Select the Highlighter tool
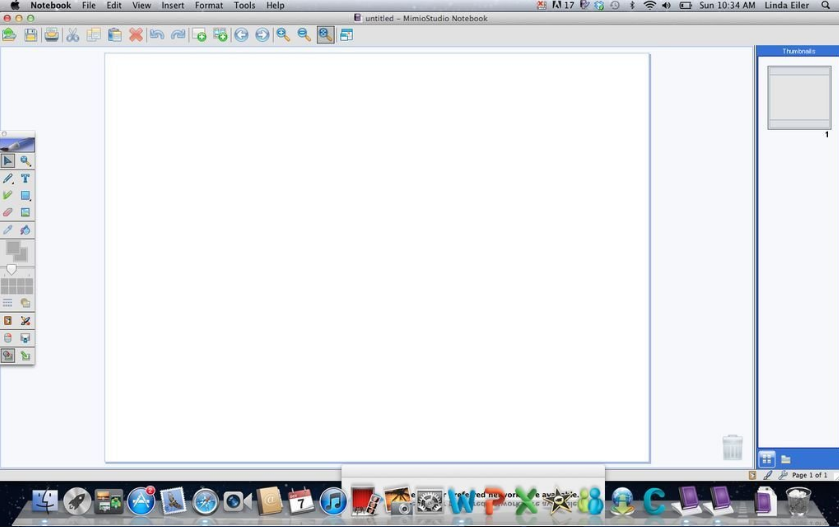839x527 pixels. point(8,195)
